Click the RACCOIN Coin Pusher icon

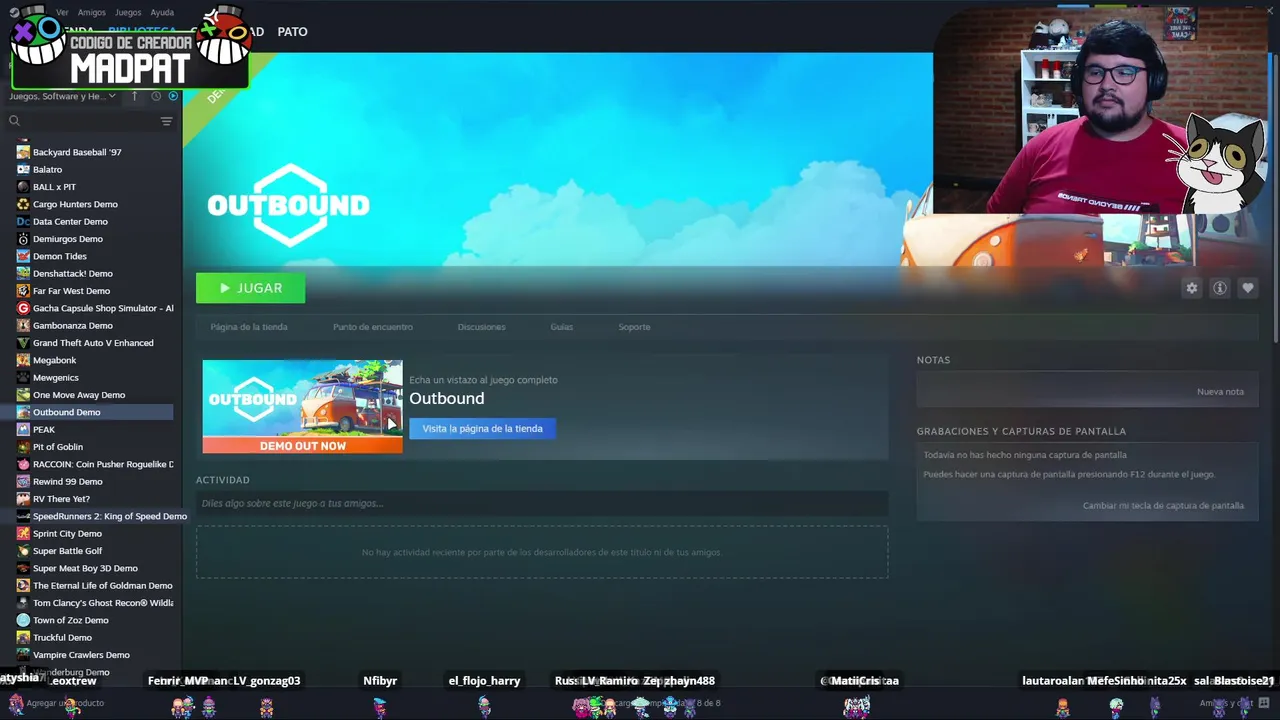tap(23, 464)
